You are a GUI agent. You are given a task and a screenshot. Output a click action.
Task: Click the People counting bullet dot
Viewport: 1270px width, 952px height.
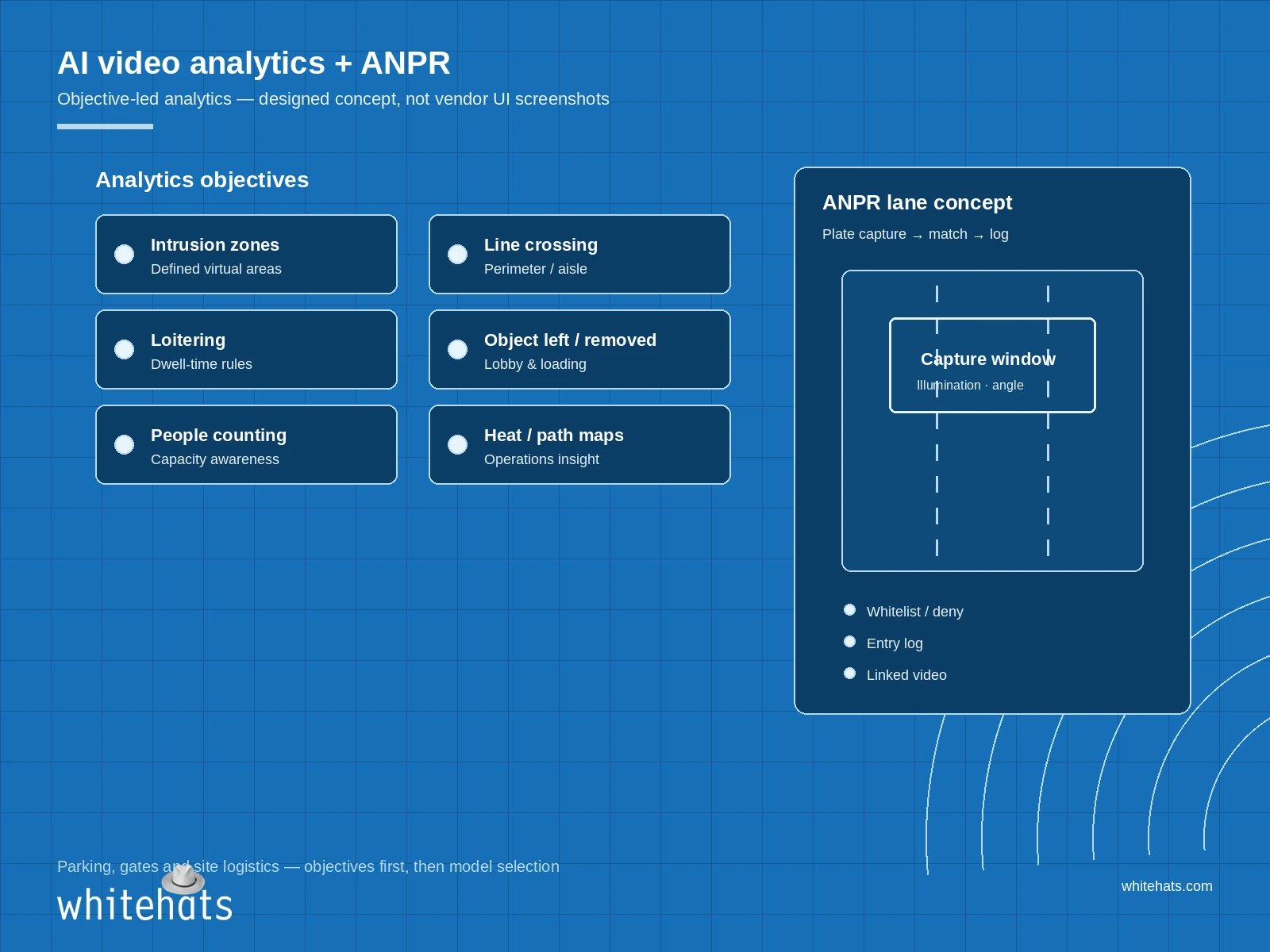(124, 444)
